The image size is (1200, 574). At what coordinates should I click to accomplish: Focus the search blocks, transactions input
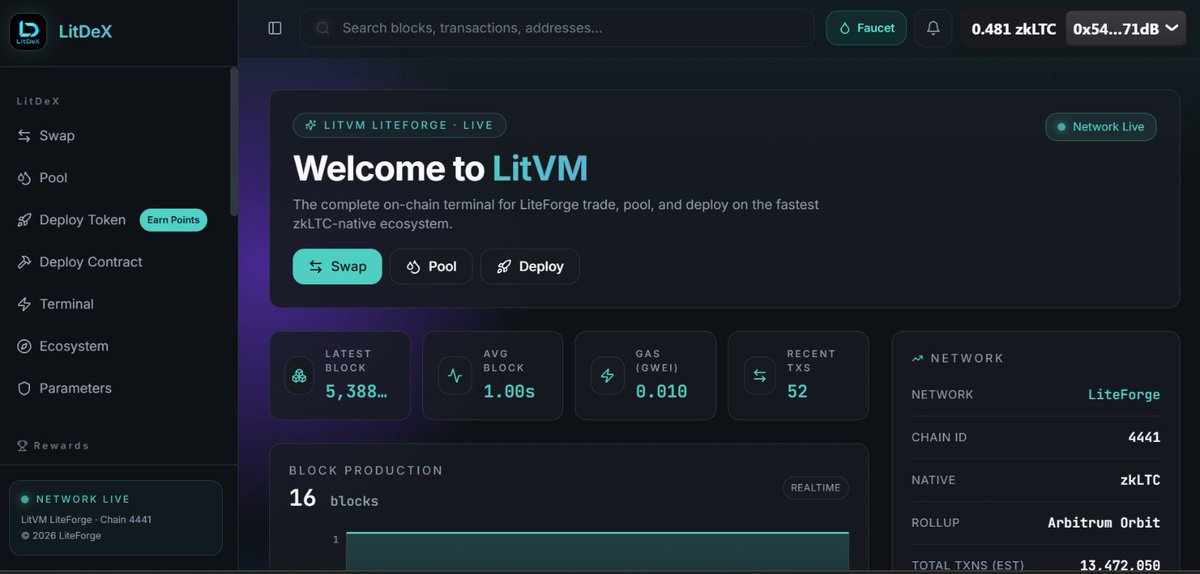pyautogui.click(x=557, y=28)
